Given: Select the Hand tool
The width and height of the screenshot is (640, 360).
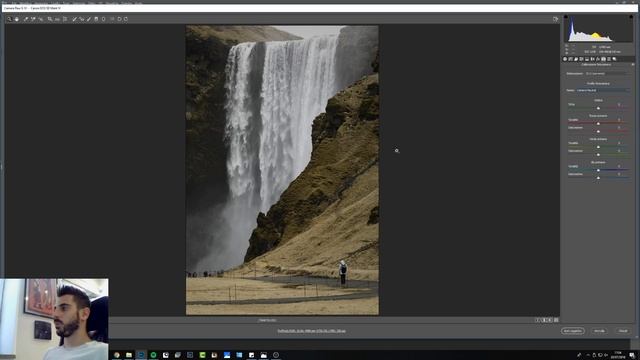Looking at the screenshot, I should click(x=17, y=19).
